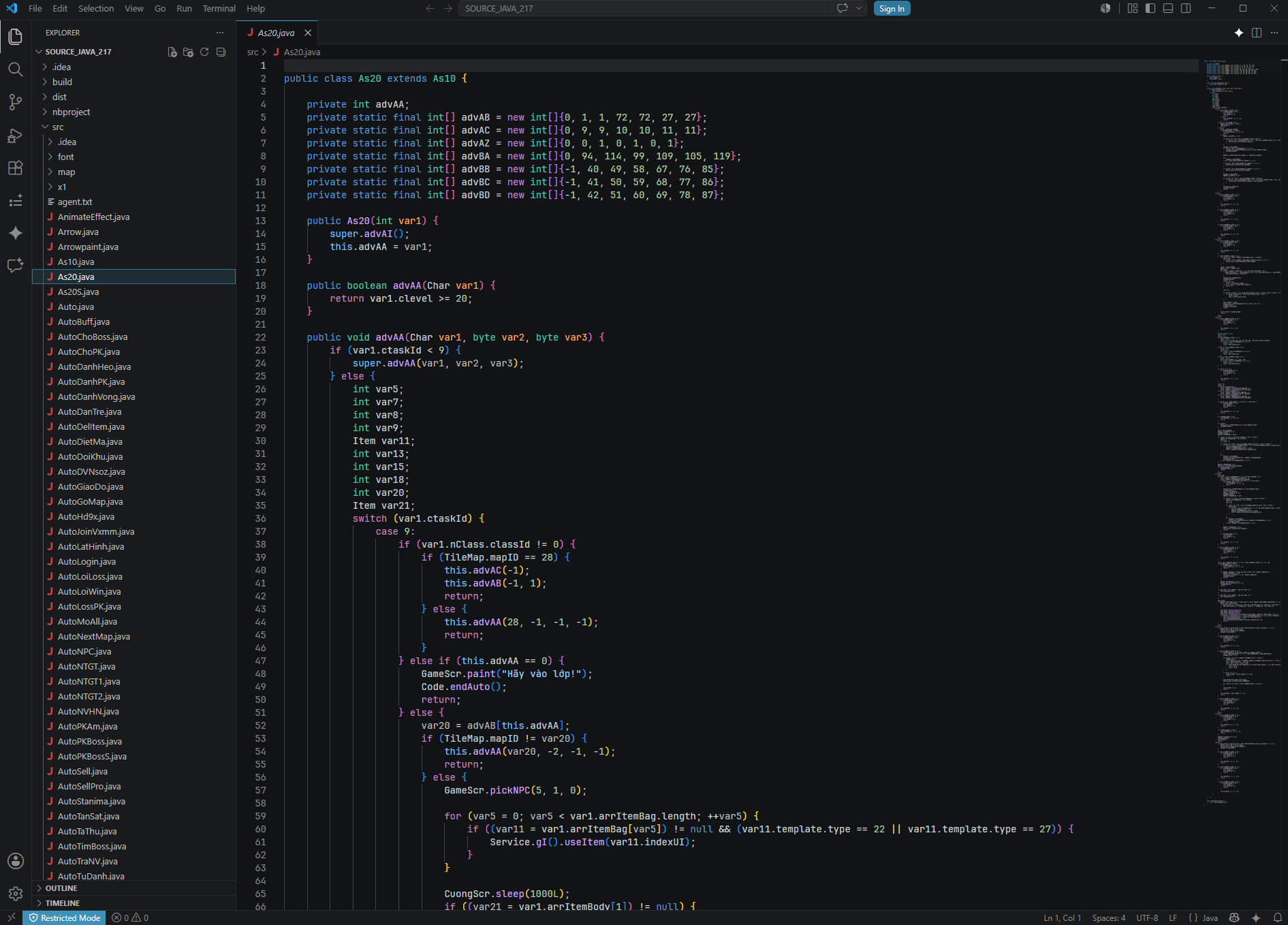
Task: Expand the OUTLINE section
Action: pos(61,888)
